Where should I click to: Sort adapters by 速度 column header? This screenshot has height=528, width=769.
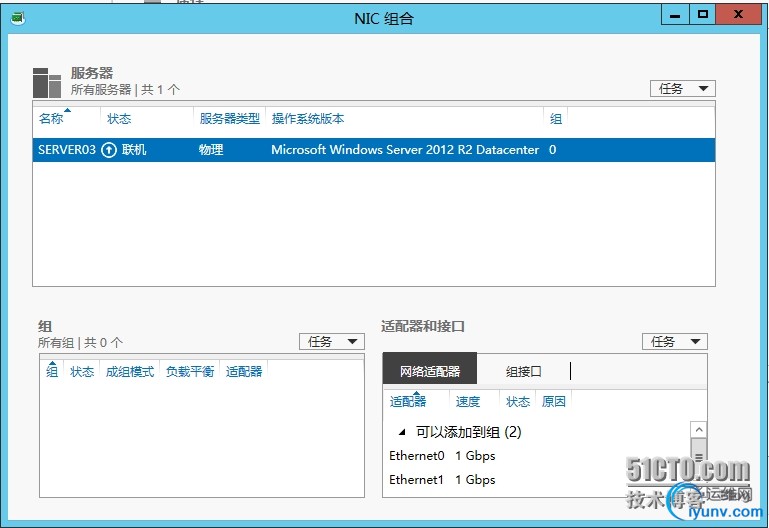coord(468,402)
